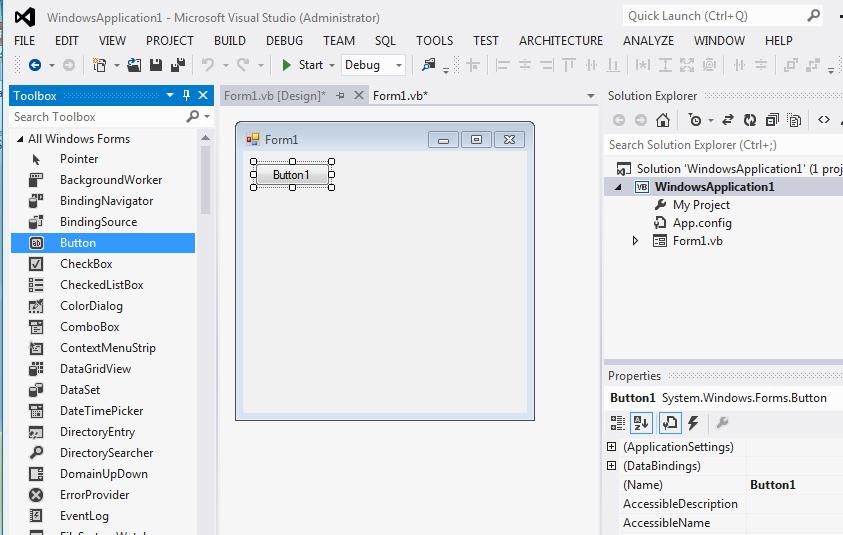Screen dimensions: 843x535
Task: Click the Show All Files icon
Action: pos(794,120)
